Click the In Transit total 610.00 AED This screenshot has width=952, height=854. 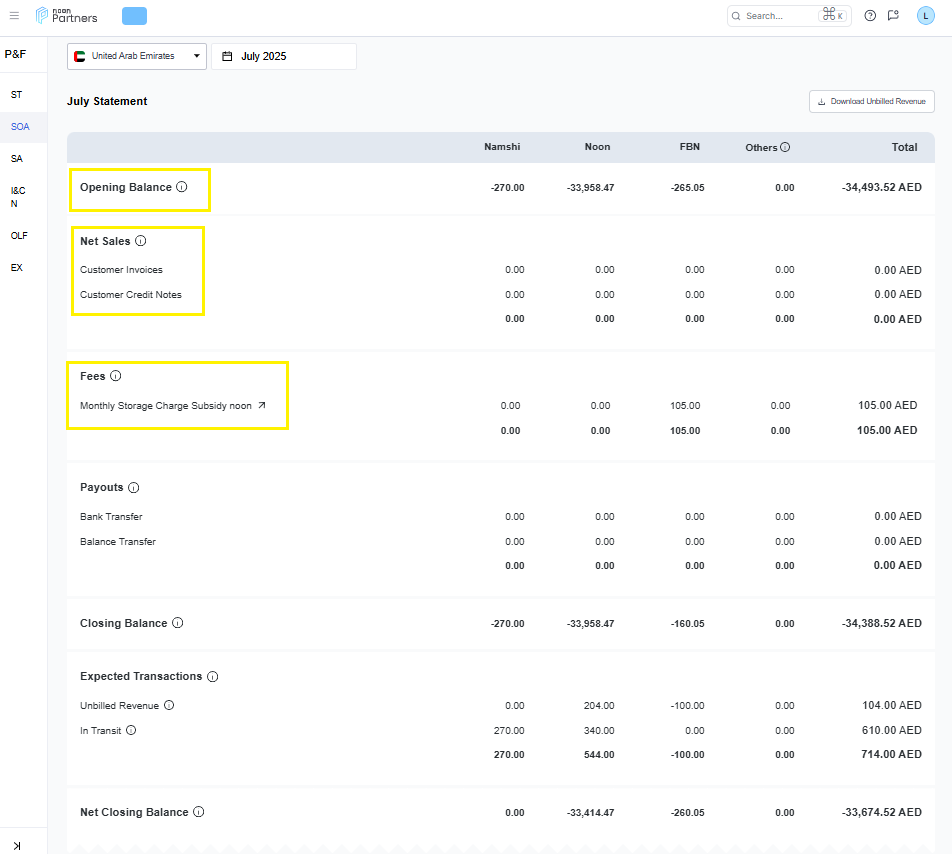[x=892, y=730]
